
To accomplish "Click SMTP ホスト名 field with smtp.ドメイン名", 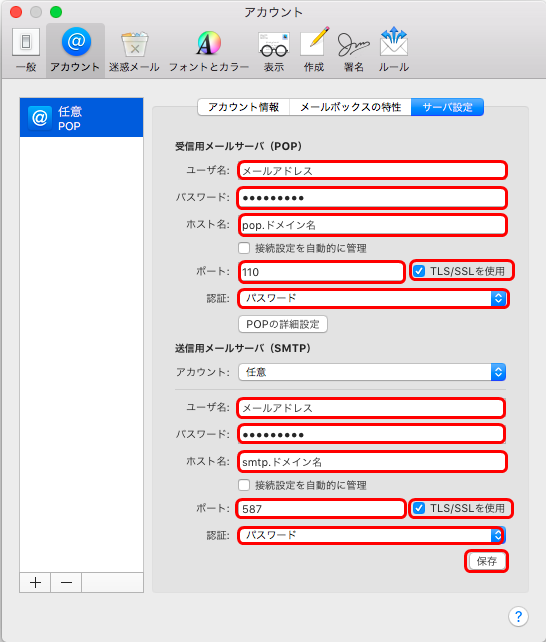I will click(x=372, y=462).
